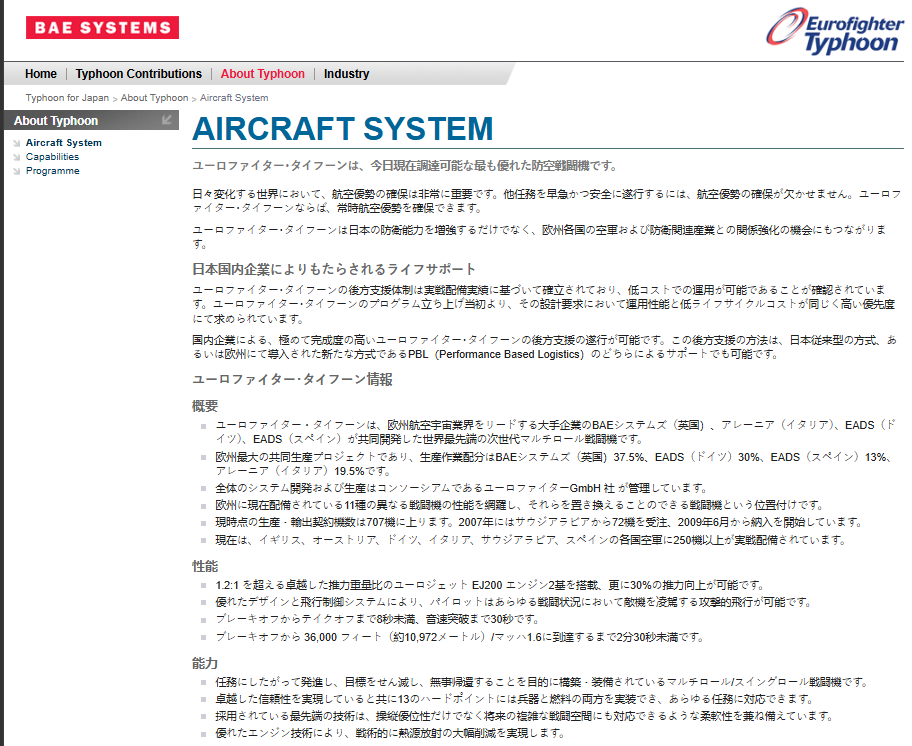Image resolution: width=912 pixels, height=746 pixels.
Task: Open the Typhoon Contributions menu item
Action: [x=138, y=74]
